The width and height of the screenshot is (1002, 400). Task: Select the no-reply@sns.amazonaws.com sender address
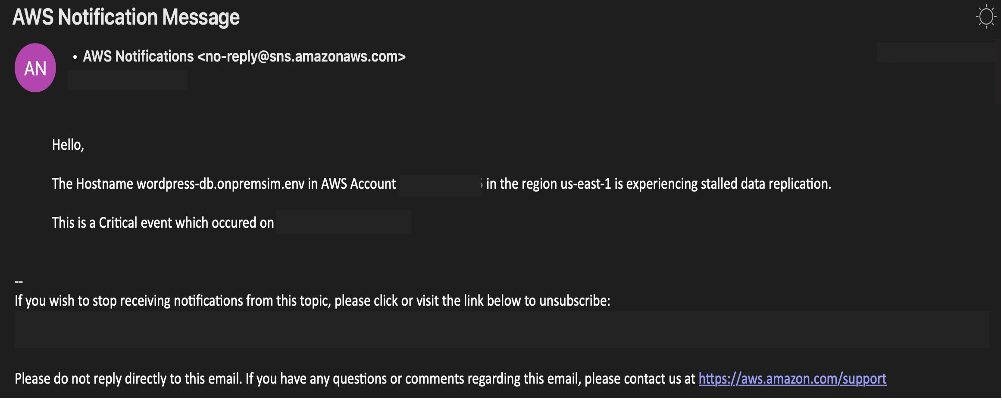point(301,56)
